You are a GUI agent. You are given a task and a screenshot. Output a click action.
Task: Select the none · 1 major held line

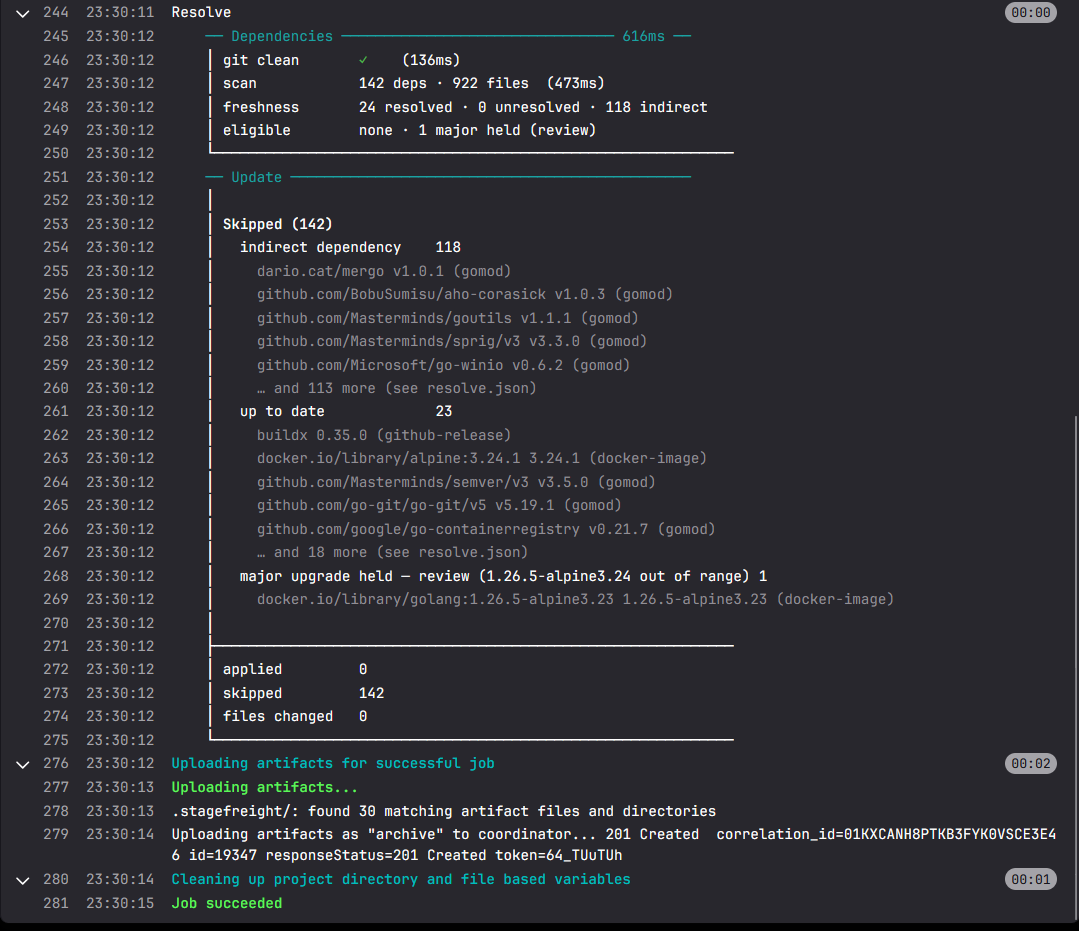[477, 130]
